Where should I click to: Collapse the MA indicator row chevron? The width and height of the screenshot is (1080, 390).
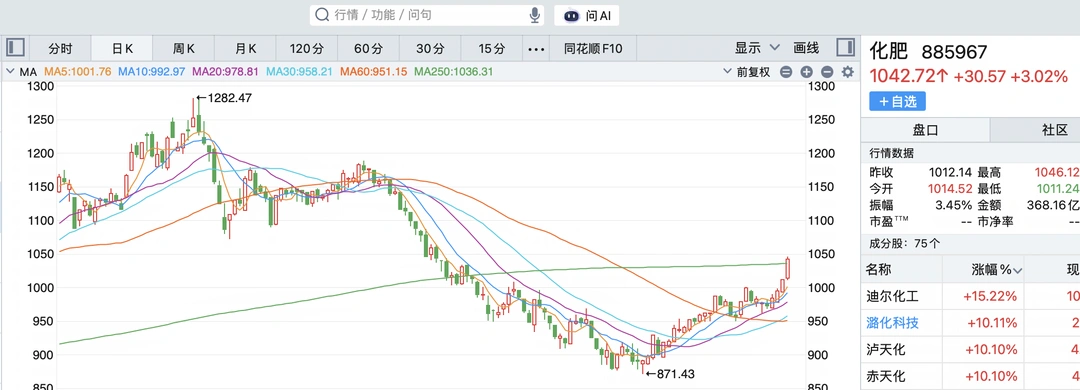pyautogui.click(x=10, y=72)
